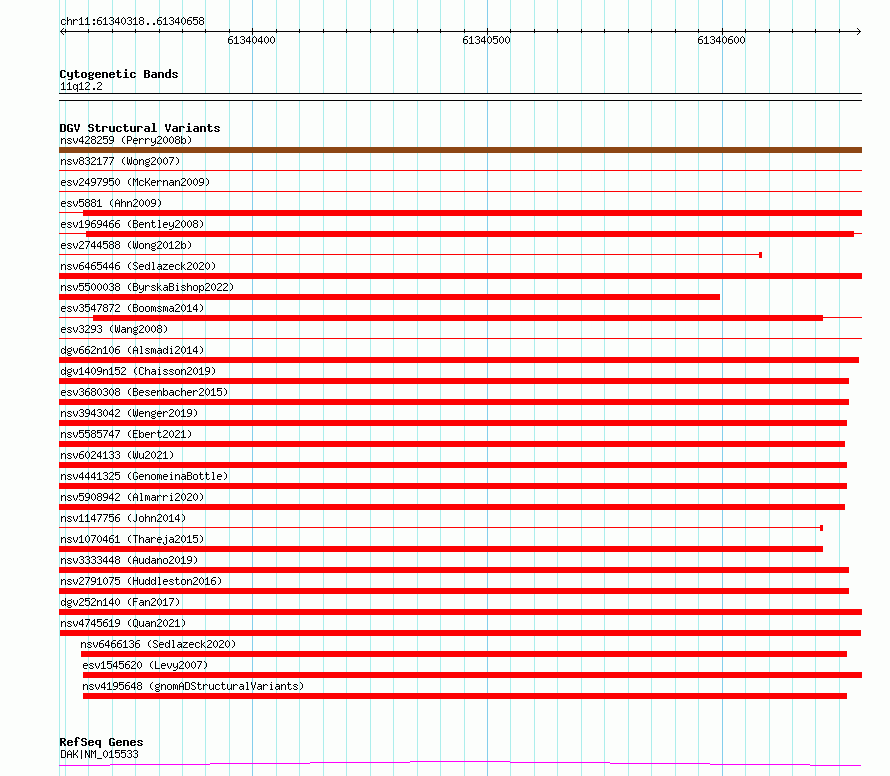Select the nsv428259 (Perry2008b) variant label
890x776 pixels.
[126, 140]
